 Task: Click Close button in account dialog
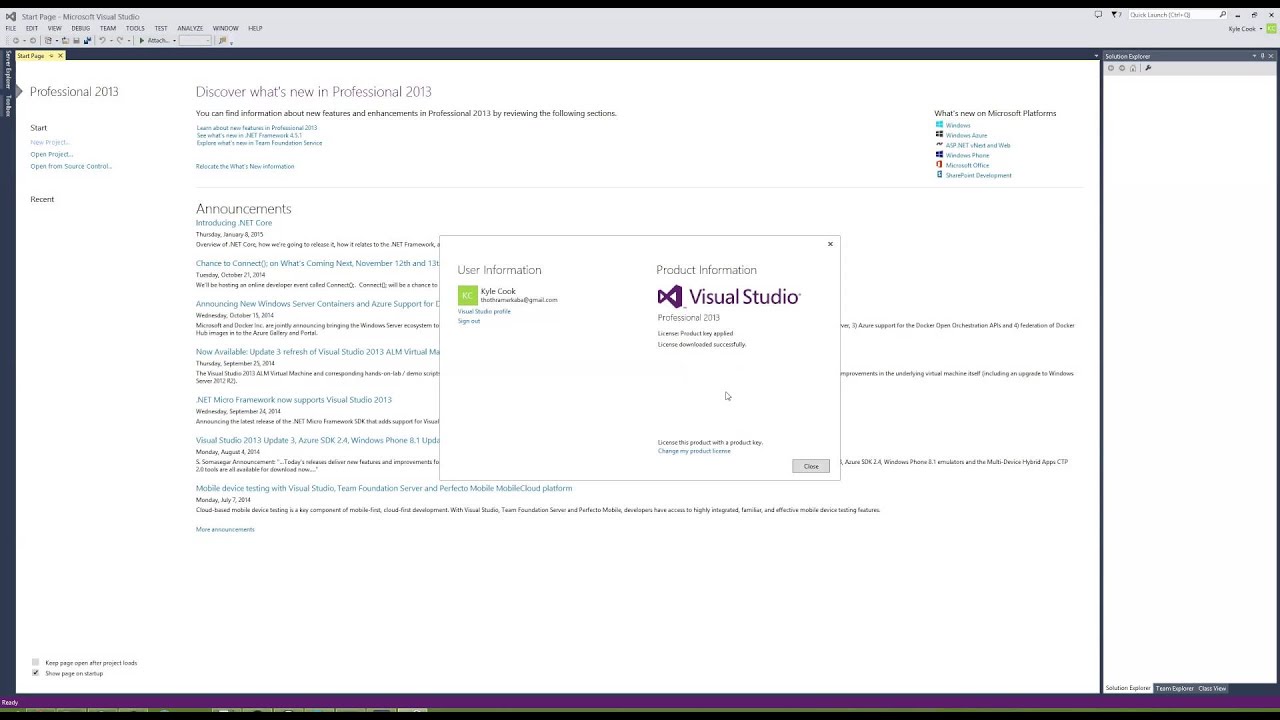(811, 466)
